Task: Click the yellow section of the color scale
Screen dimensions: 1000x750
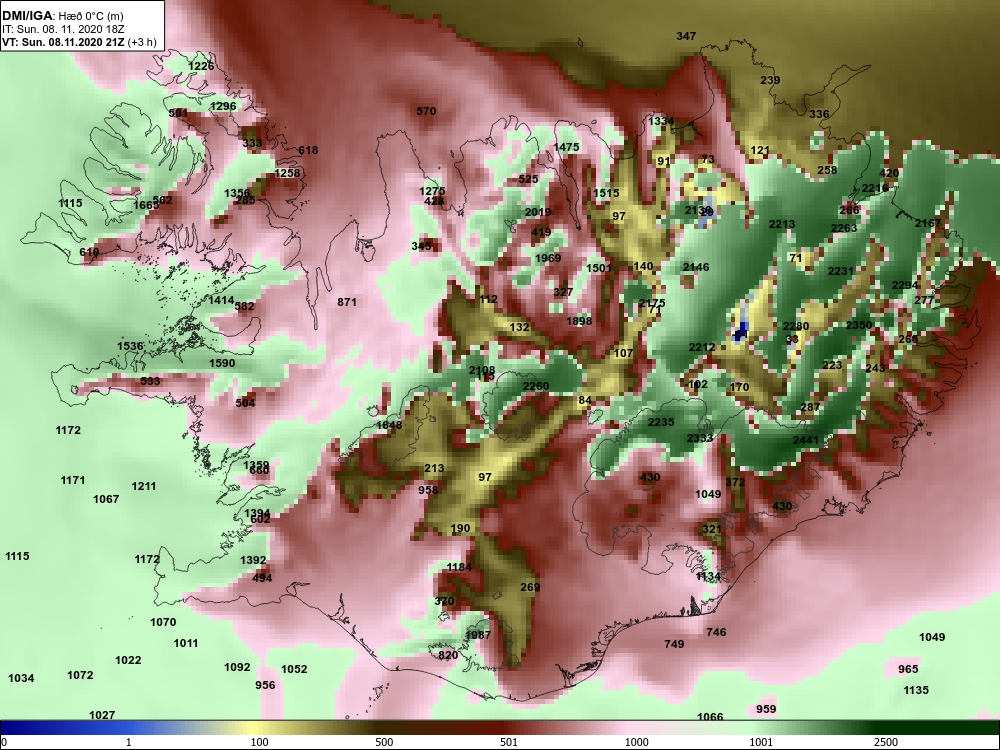Action: point(254,728)
